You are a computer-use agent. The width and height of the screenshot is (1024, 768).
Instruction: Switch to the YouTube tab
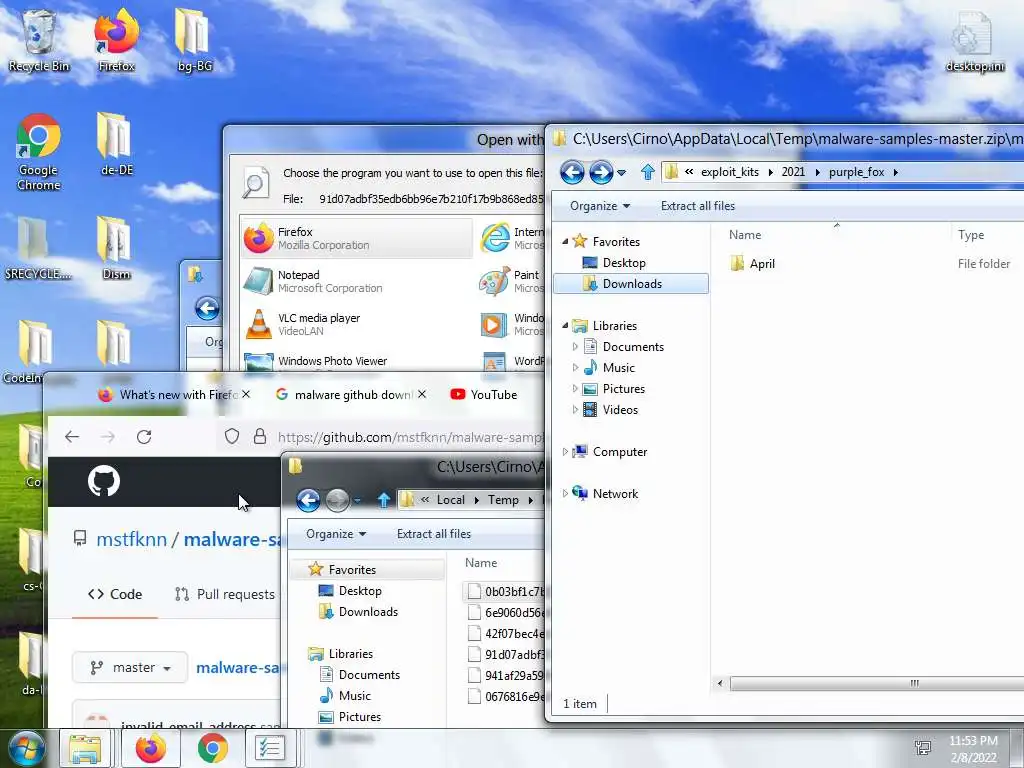point(484,394)
